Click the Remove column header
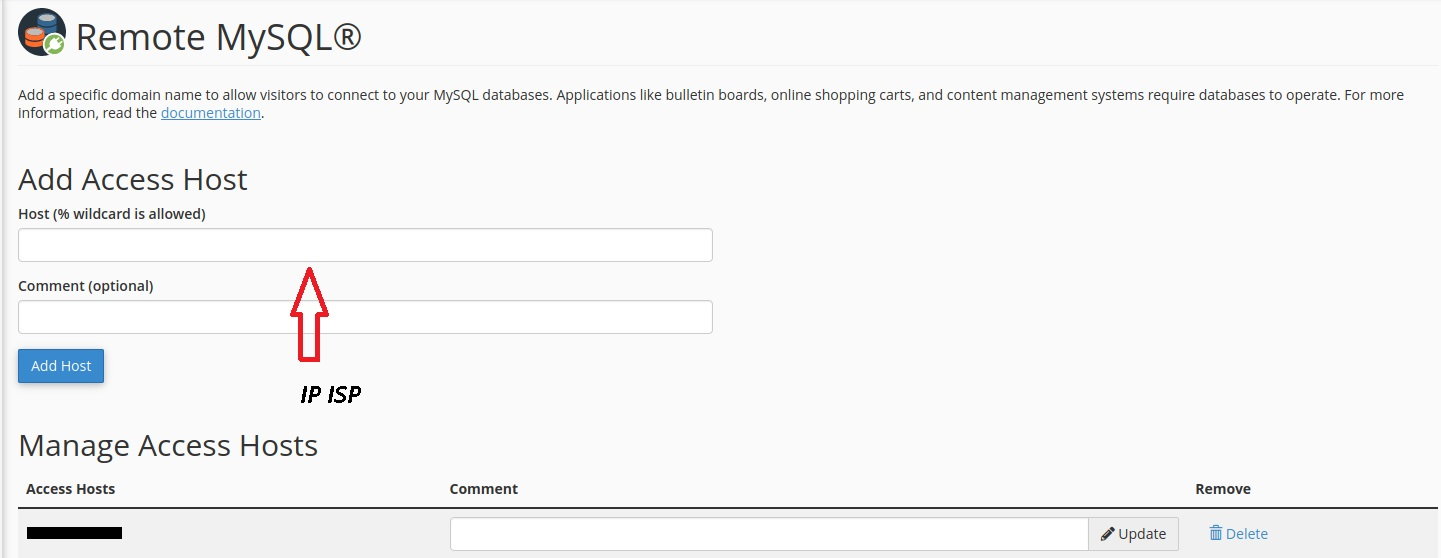The width and height of the screenshot is (1441, 558). pos(1222,489)
